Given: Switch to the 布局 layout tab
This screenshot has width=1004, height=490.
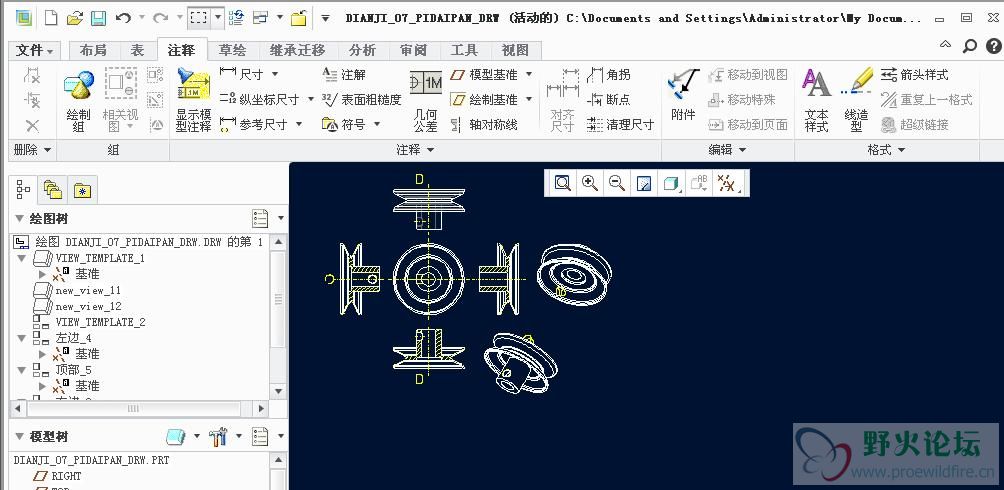Looking at the screenshot, I should (x=93, y=50).
